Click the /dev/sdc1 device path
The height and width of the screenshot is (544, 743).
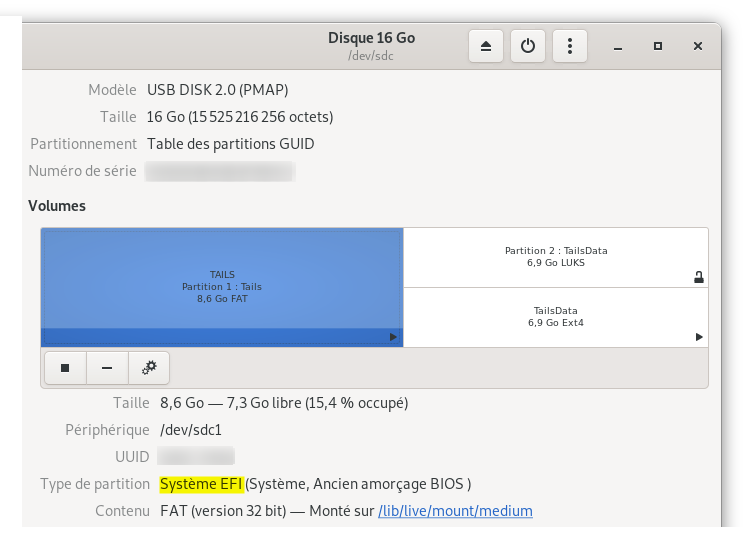click(x=191, y=430)
